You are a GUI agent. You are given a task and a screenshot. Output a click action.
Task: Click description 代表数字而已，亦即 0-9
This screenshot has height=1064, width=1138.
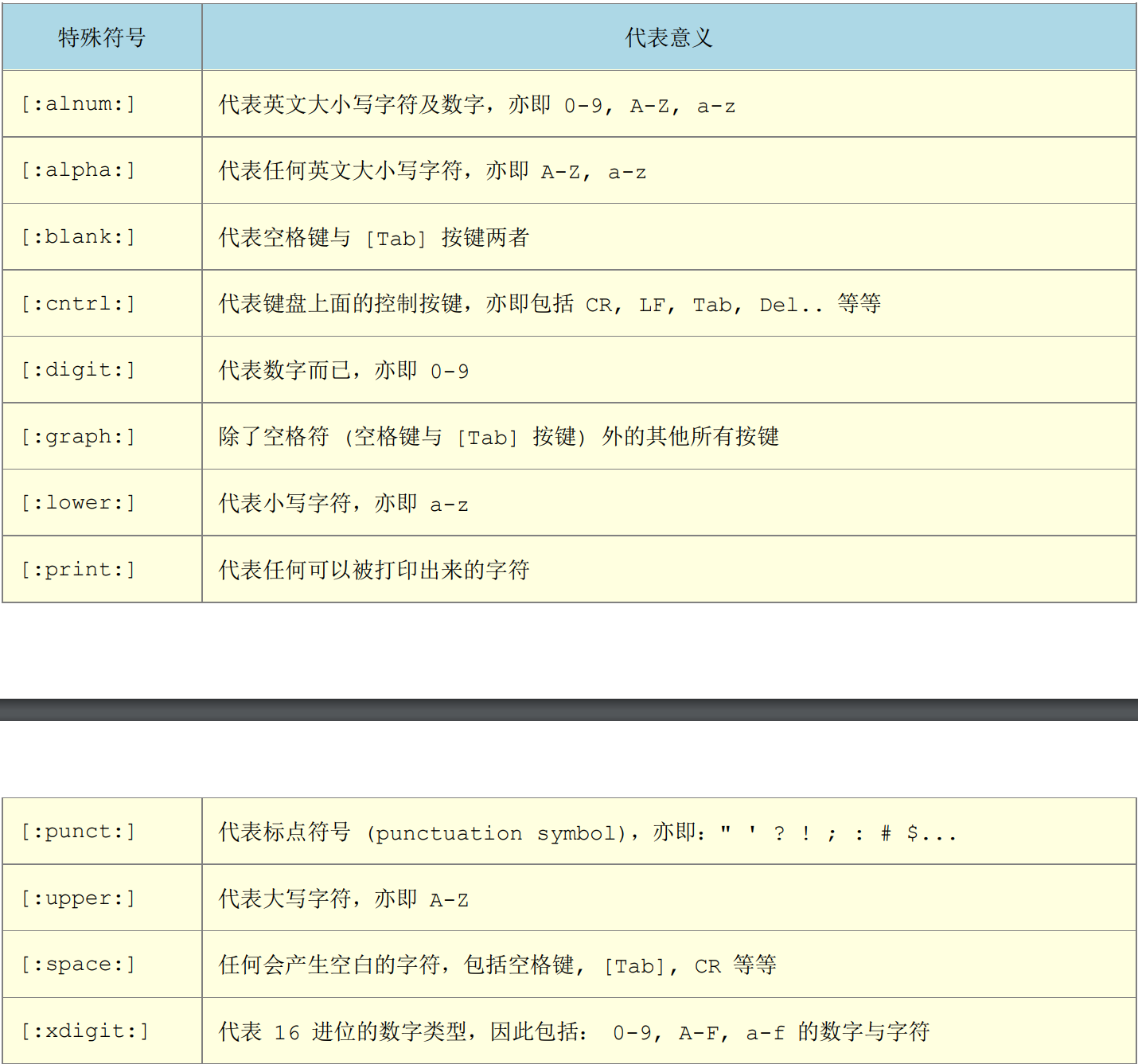tap(669, 369)
